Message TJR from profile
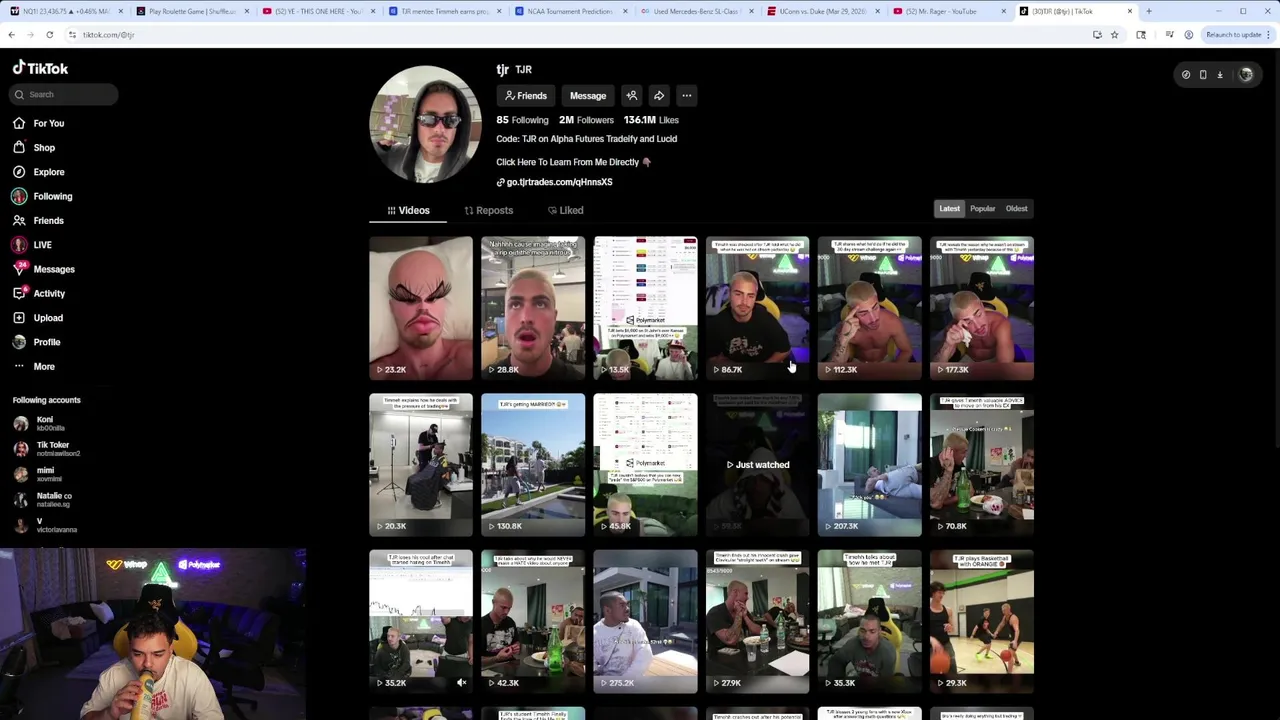The height and width of the screenshot is (720, 1280). point(588,96)
